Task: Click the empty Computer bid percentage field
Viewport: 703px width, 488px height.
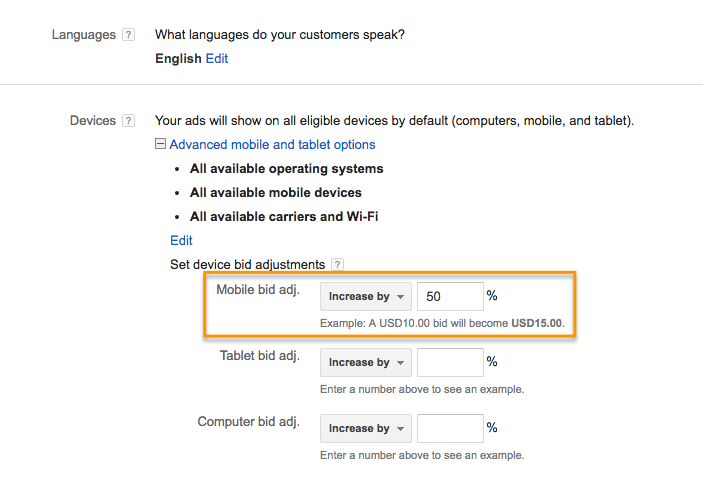Action: [449, 428]
